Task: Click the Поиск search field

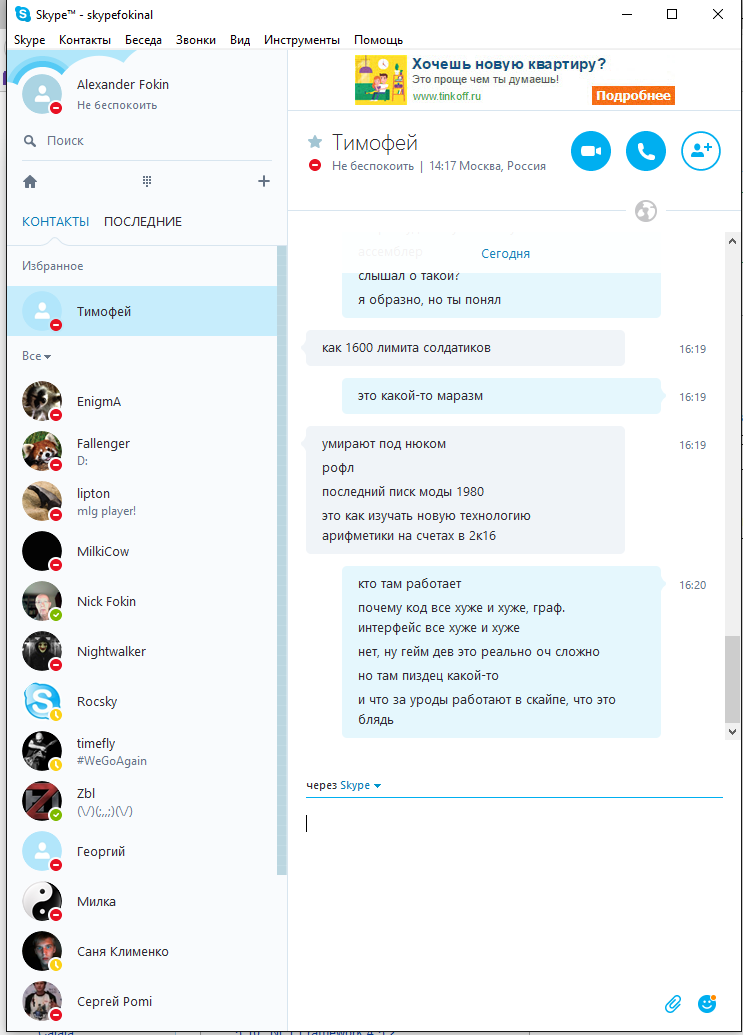Action: [146, 141]
